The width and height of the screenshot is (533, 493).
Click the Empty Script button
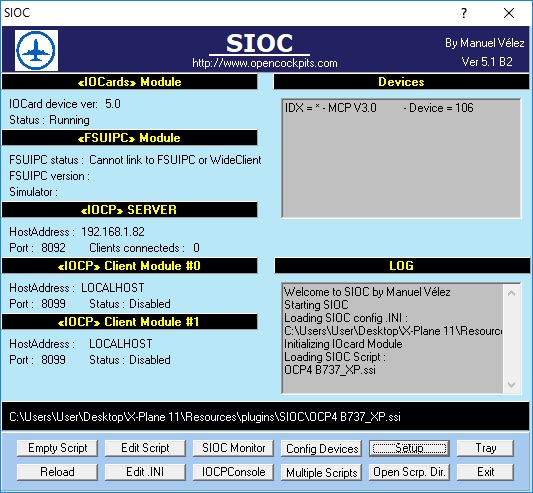[57, 448]
